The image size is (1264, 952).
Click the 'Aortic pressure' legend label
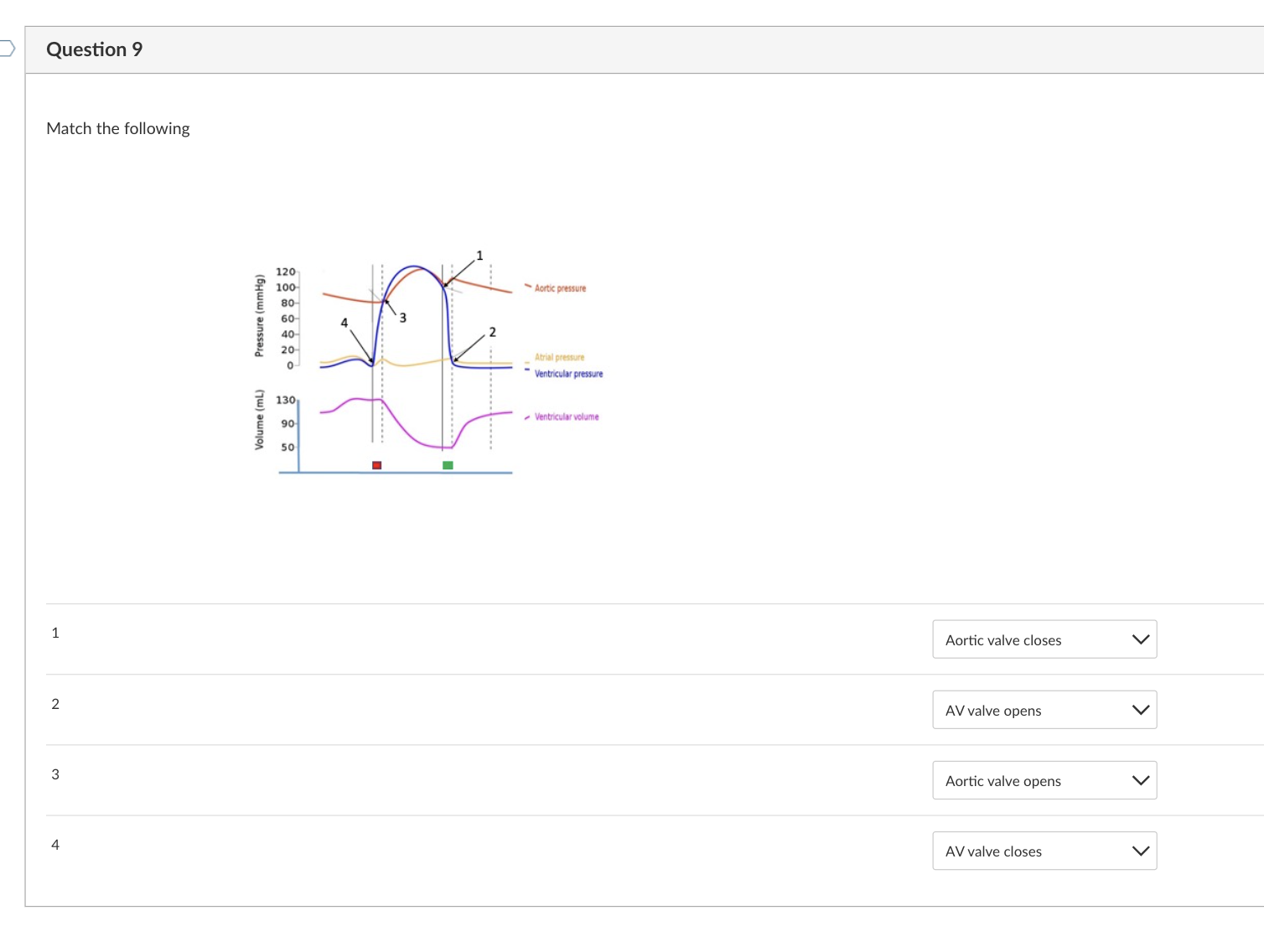[x=560, y=288]
